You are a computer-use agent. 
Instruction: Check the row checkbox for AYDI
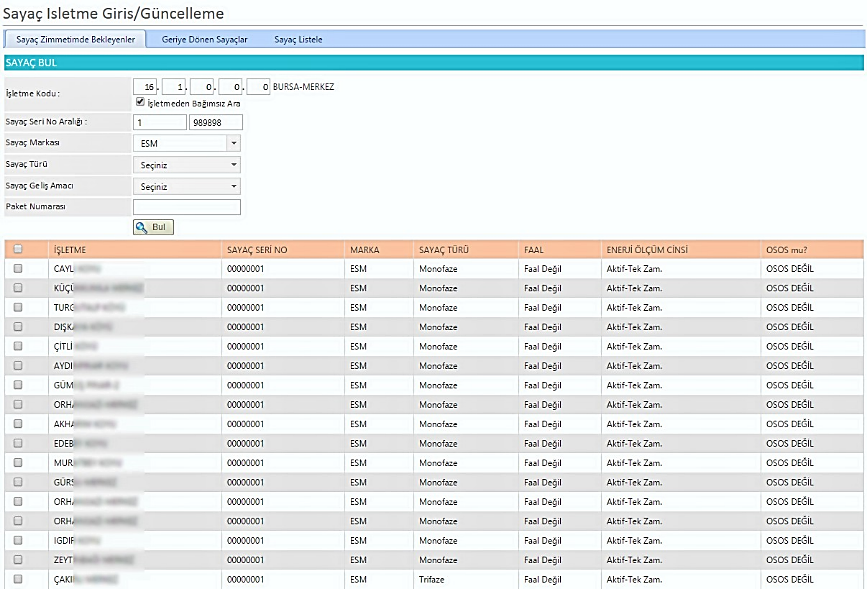point(18,365)
